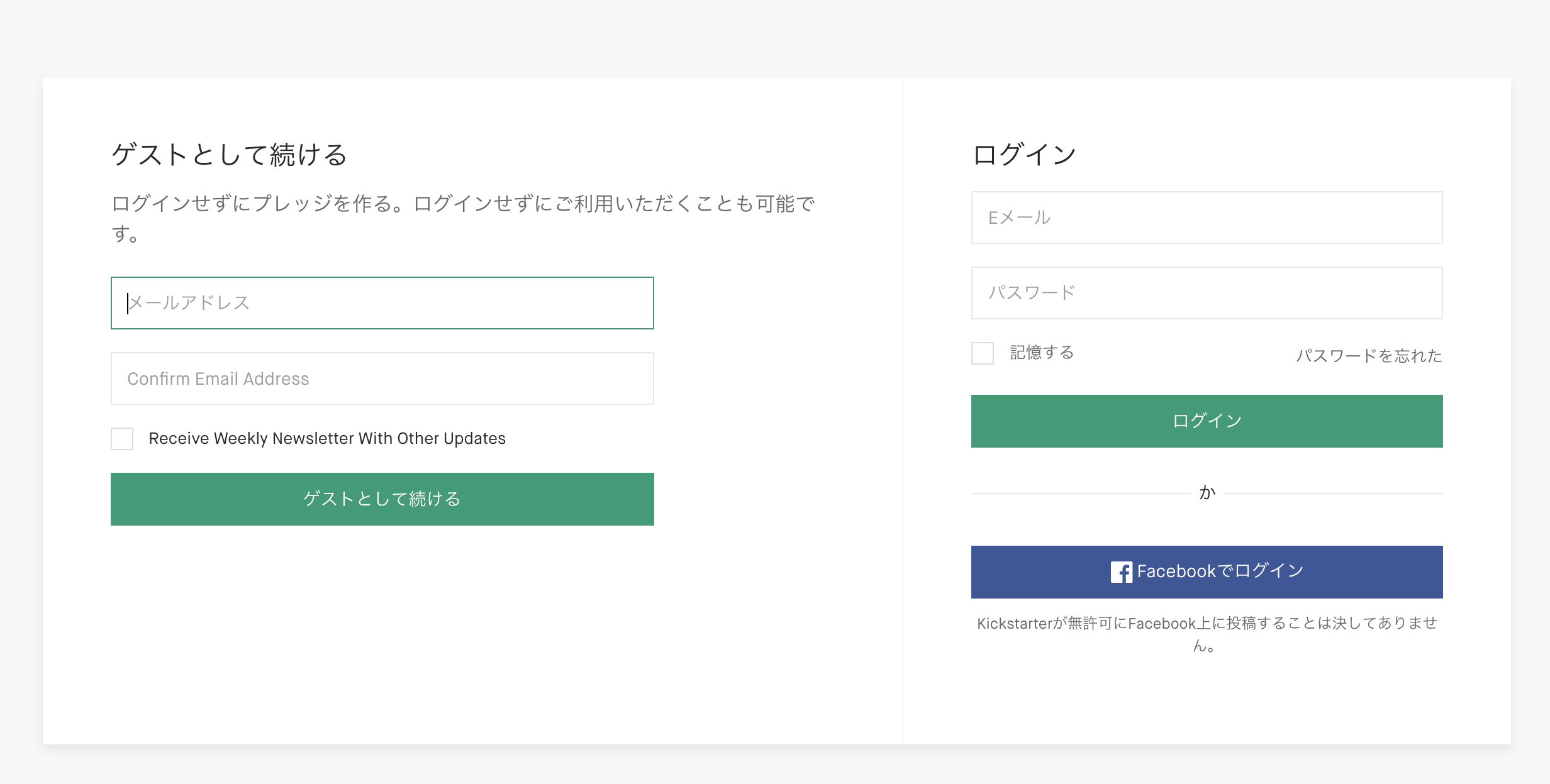Click the Kickstarter Facebook disclaimer text
Image resolution: width=1550 pixels, height=784 pixels.
pos(1207,634)
